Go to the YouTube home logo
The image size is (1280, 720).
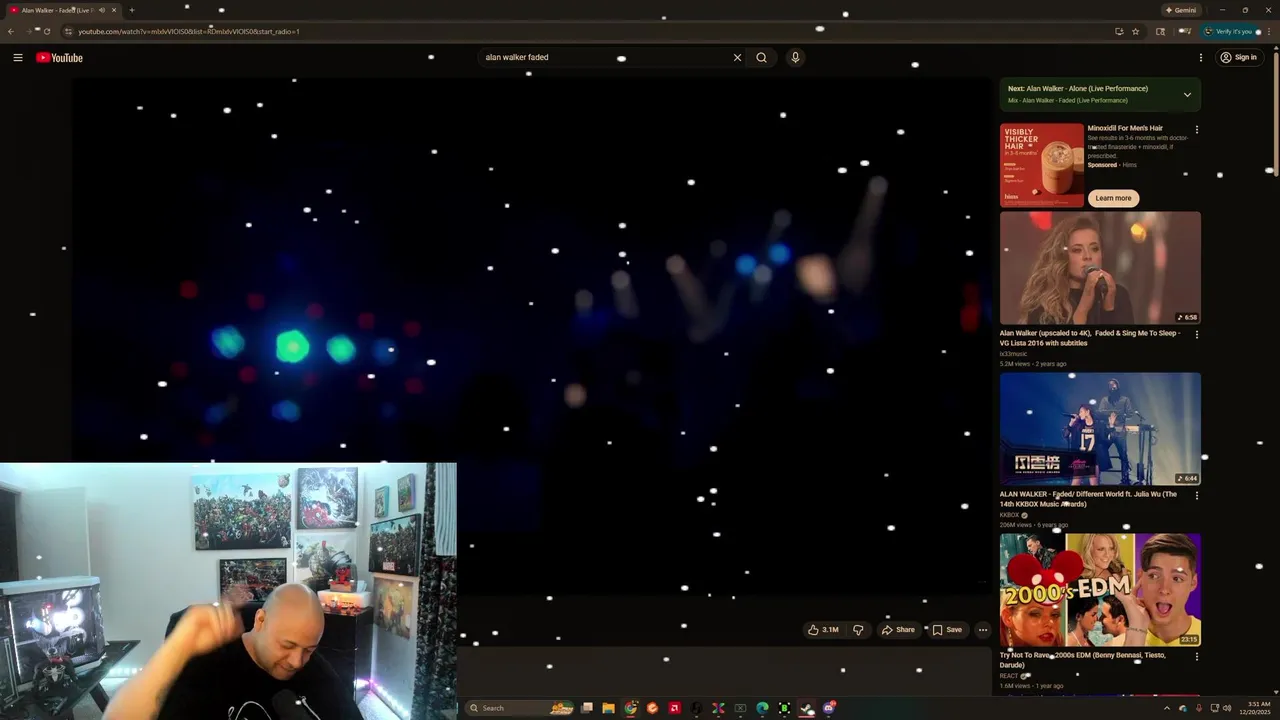(x=59, y=58)
